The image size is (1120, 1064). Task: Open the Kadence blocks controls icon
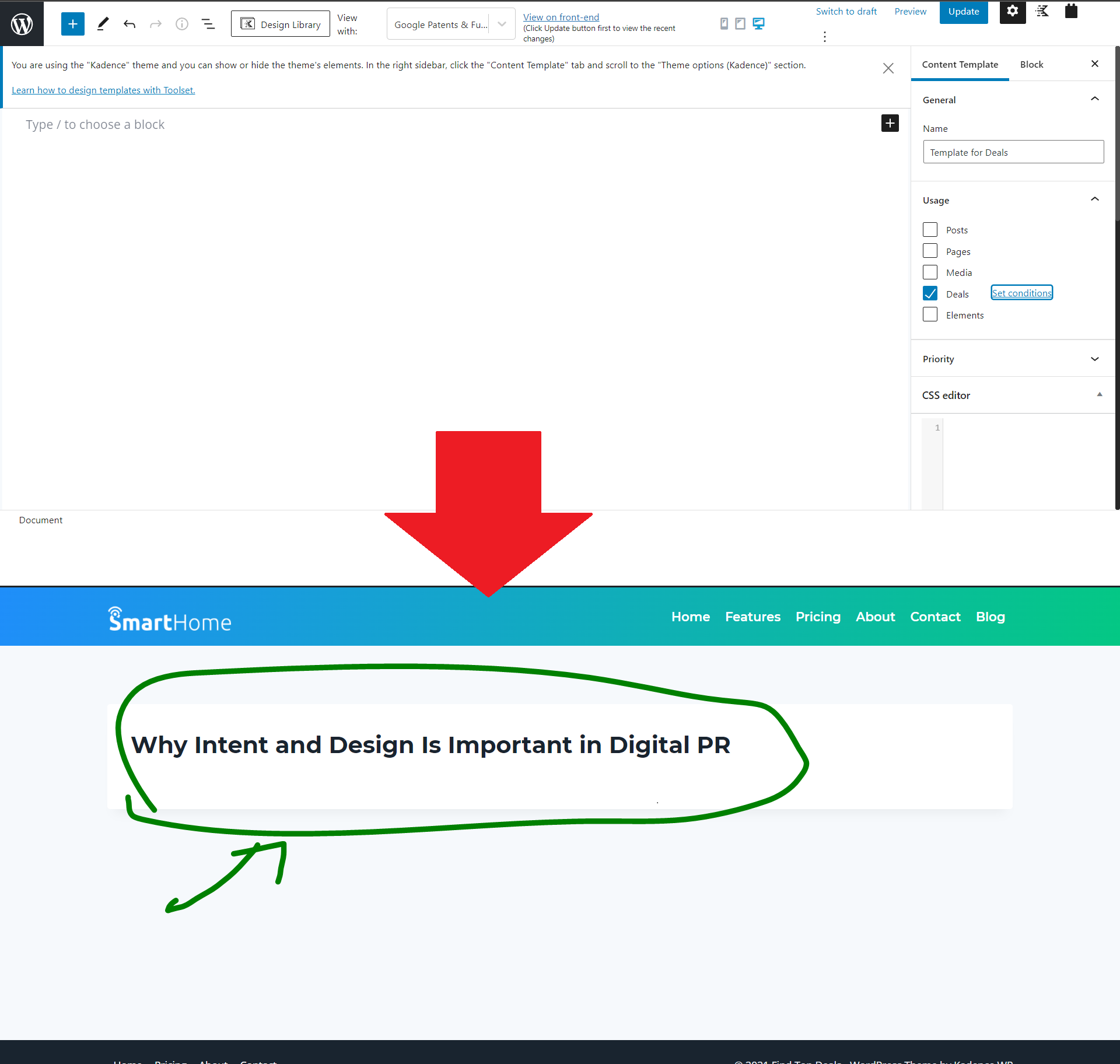[1042, 11]
